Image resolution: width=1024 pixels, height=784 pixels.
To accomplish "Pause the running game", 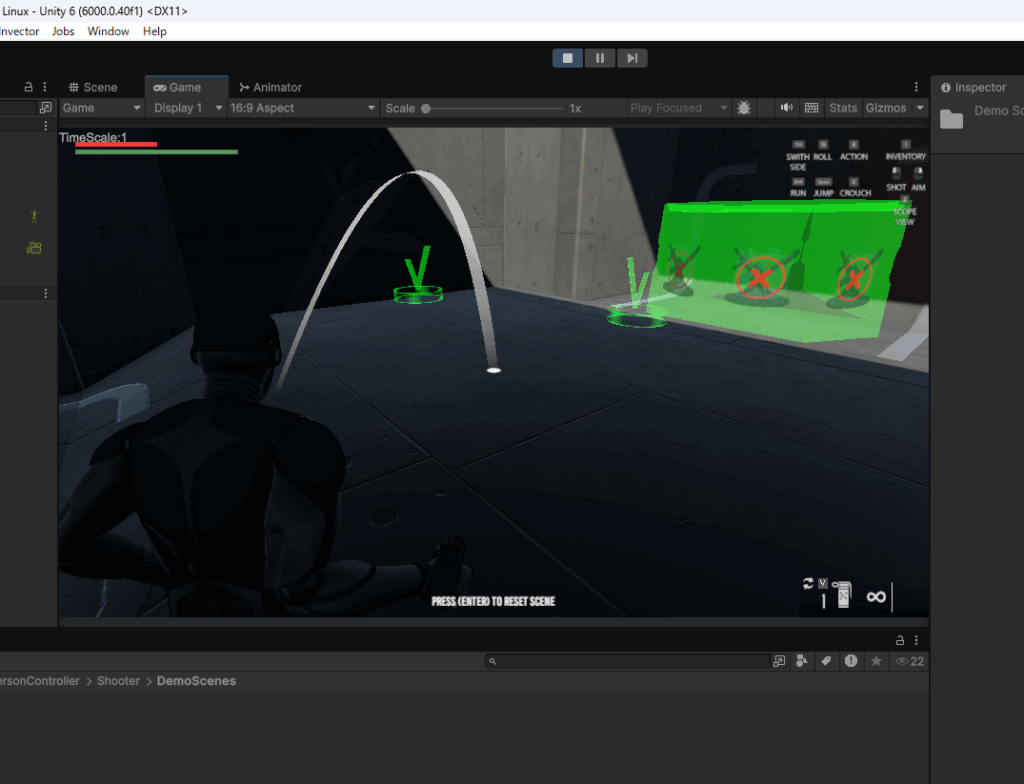I will click(599, 58).
